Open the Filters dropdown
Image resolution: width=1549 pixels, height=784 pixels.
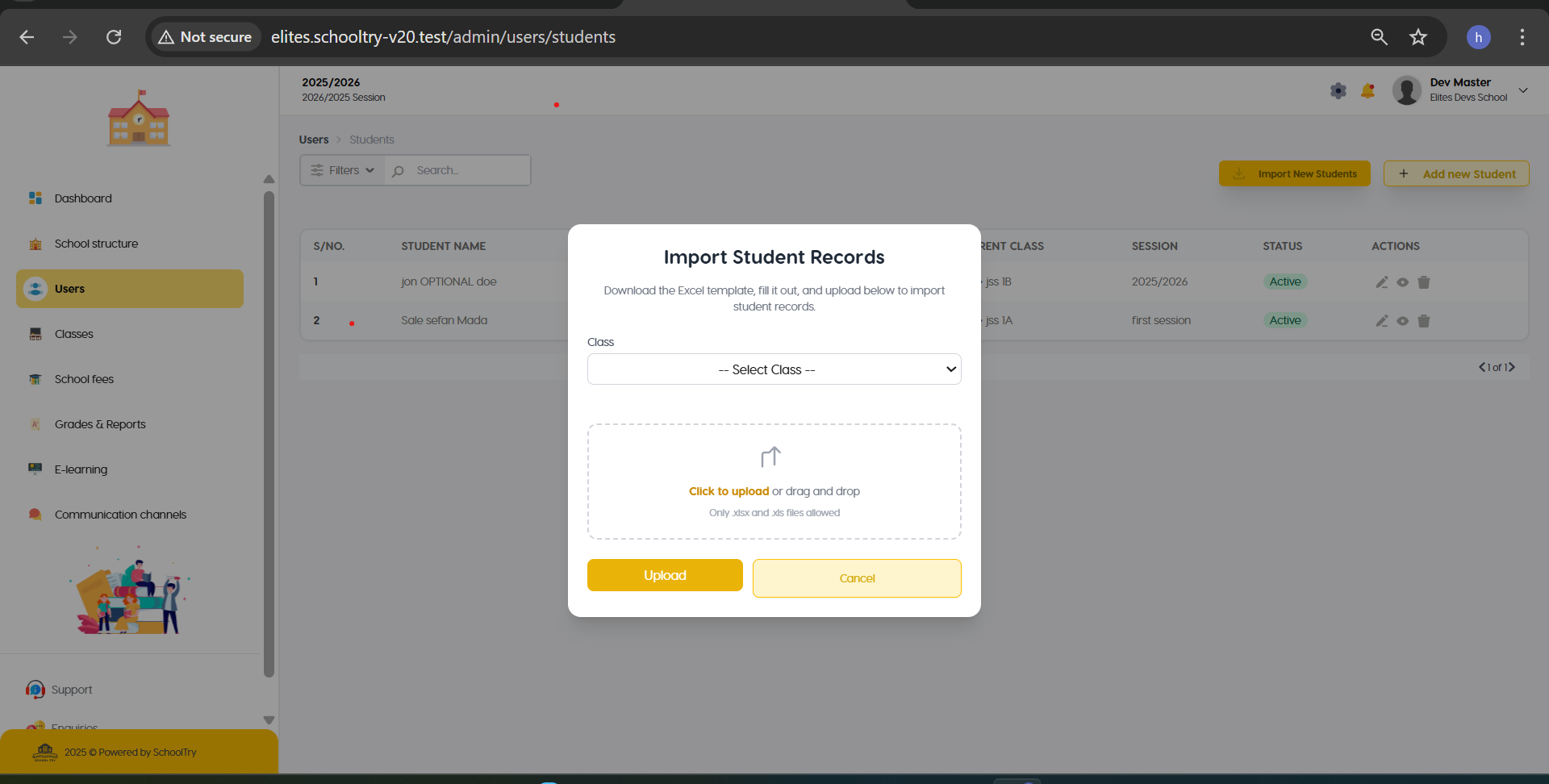tap(343, 170)
